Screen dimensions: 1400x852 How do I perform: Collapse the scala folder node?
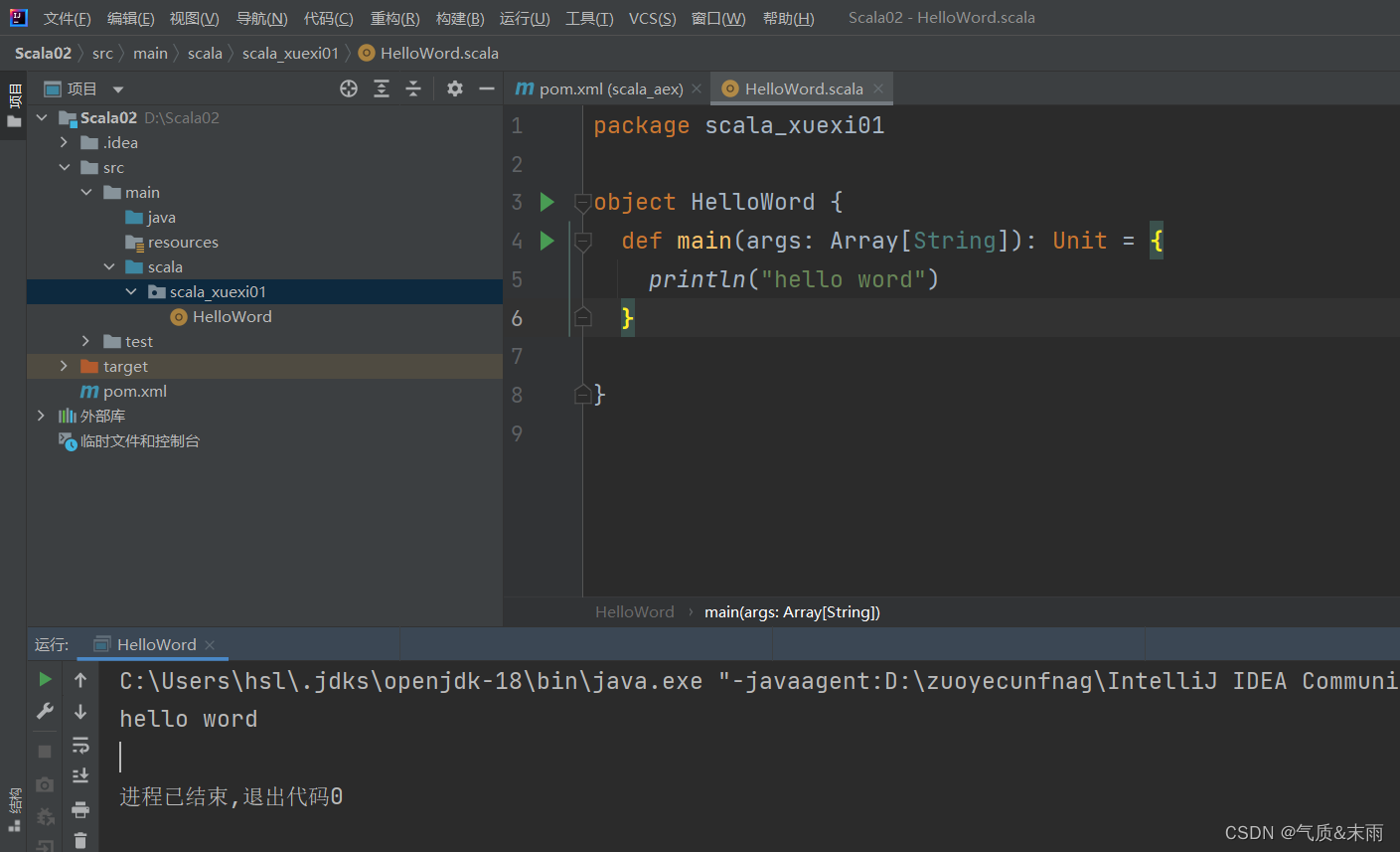click(109, 266)
